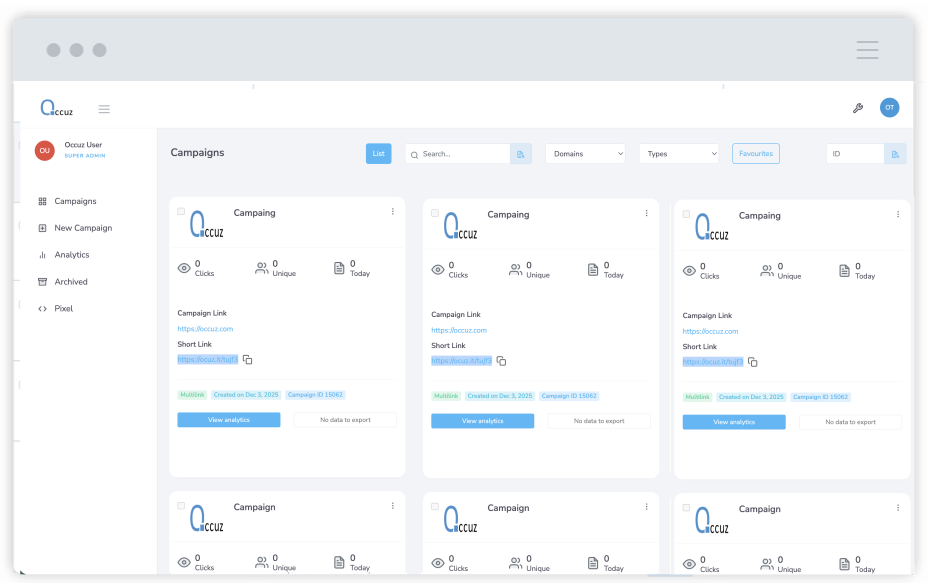Select checkbox on the first Campaing card
Image resolution: width=928 pixels, height=583 pixels.
point(181,212)
